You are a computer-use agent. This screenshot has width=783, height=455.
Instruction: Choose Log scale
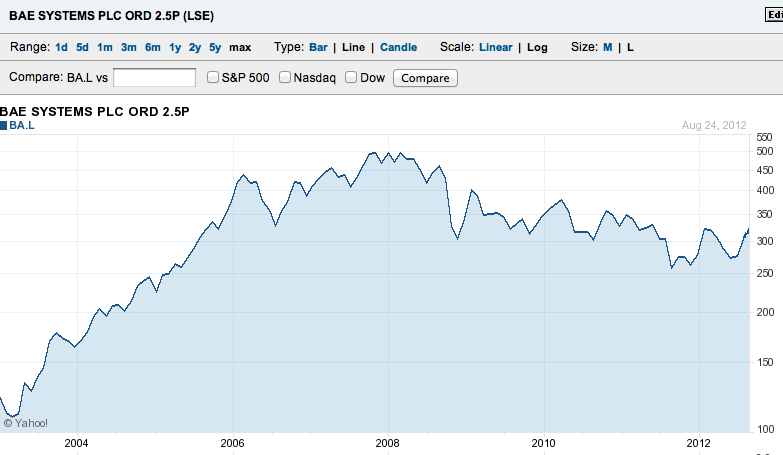[537, 47]
